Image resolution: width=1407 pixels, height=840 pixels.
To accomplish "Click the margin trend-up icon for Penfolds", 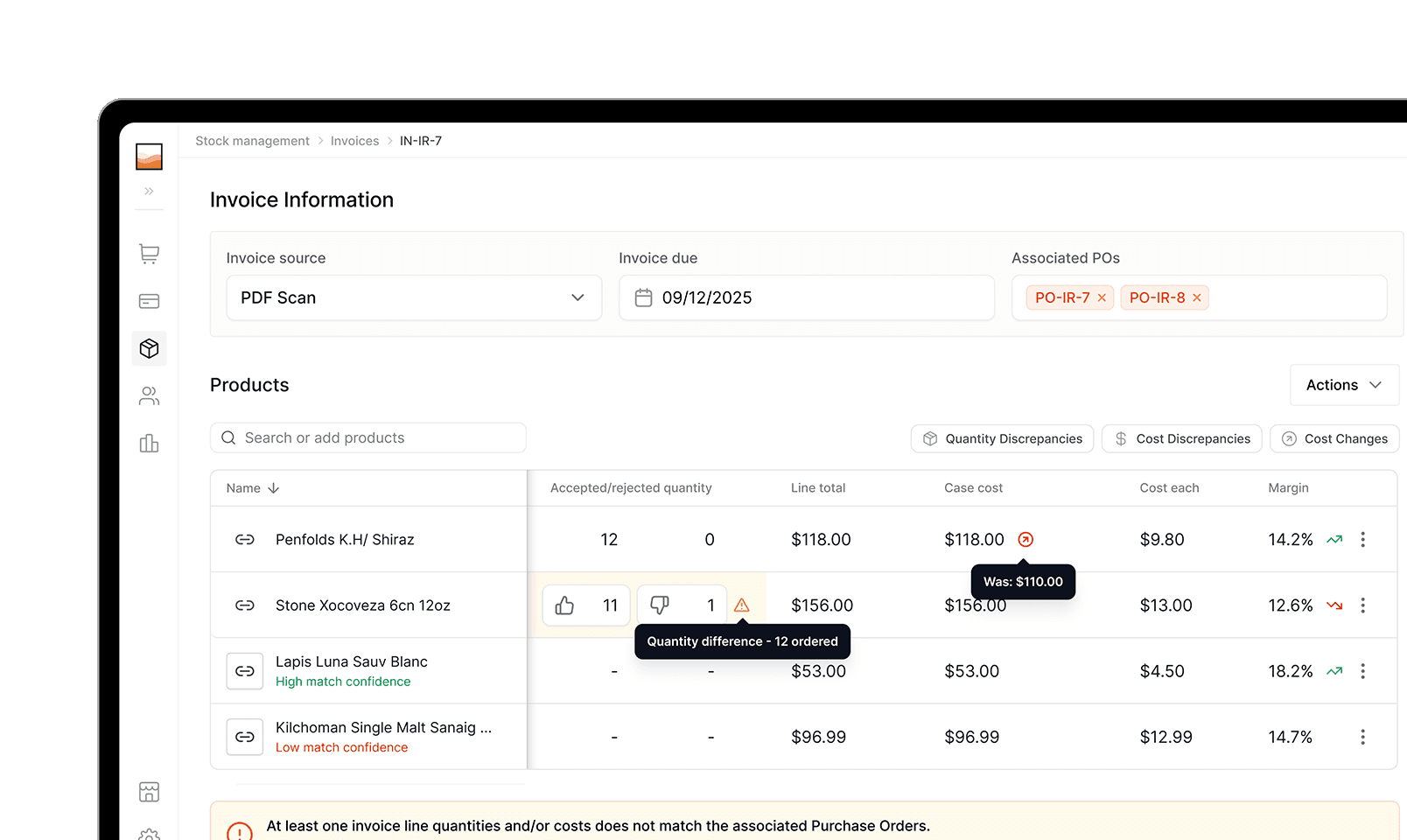I will pos(1334,540).
